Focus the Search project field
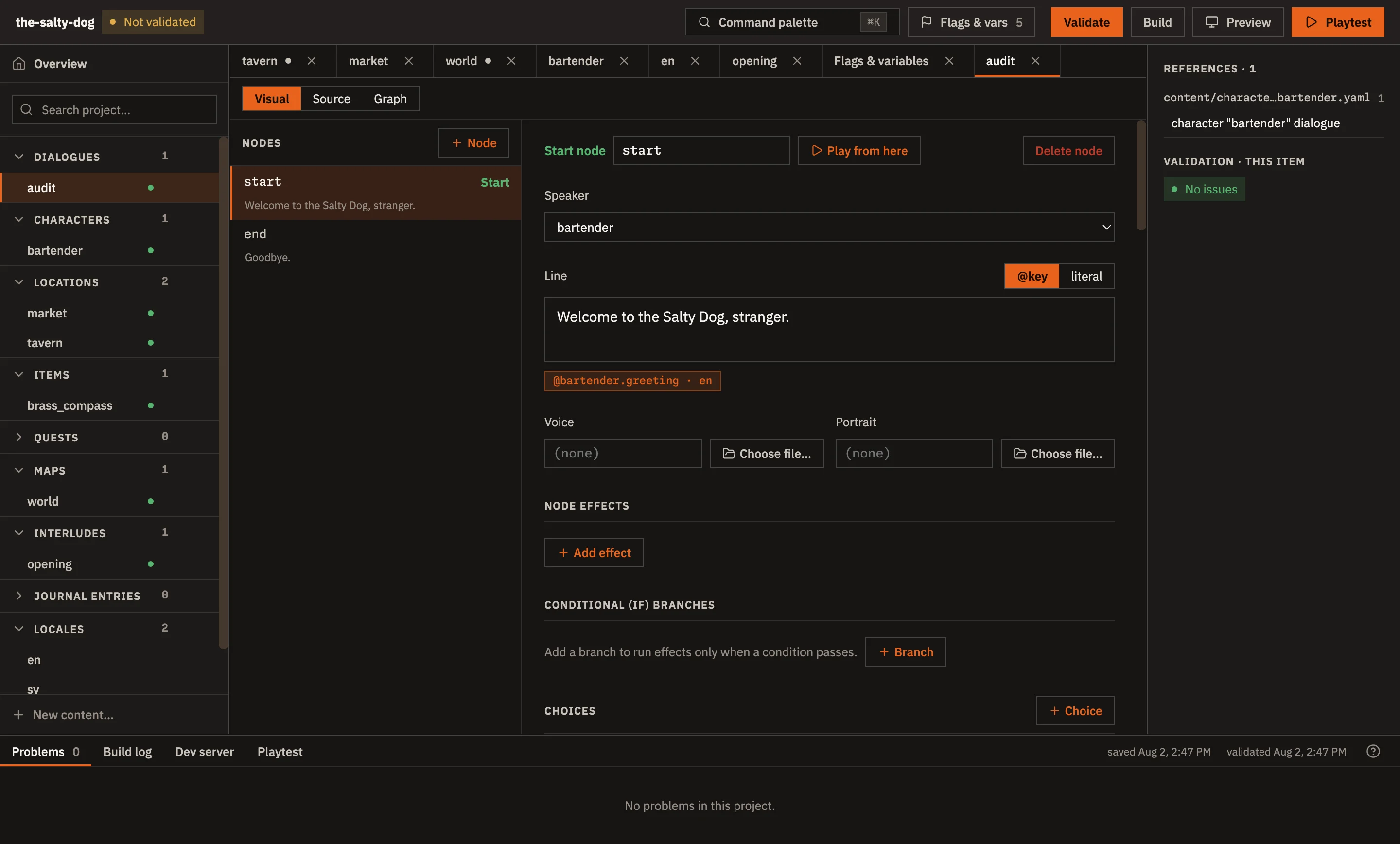The width and height of the screenshot is (1400, 844). click(x=114, y=110)
